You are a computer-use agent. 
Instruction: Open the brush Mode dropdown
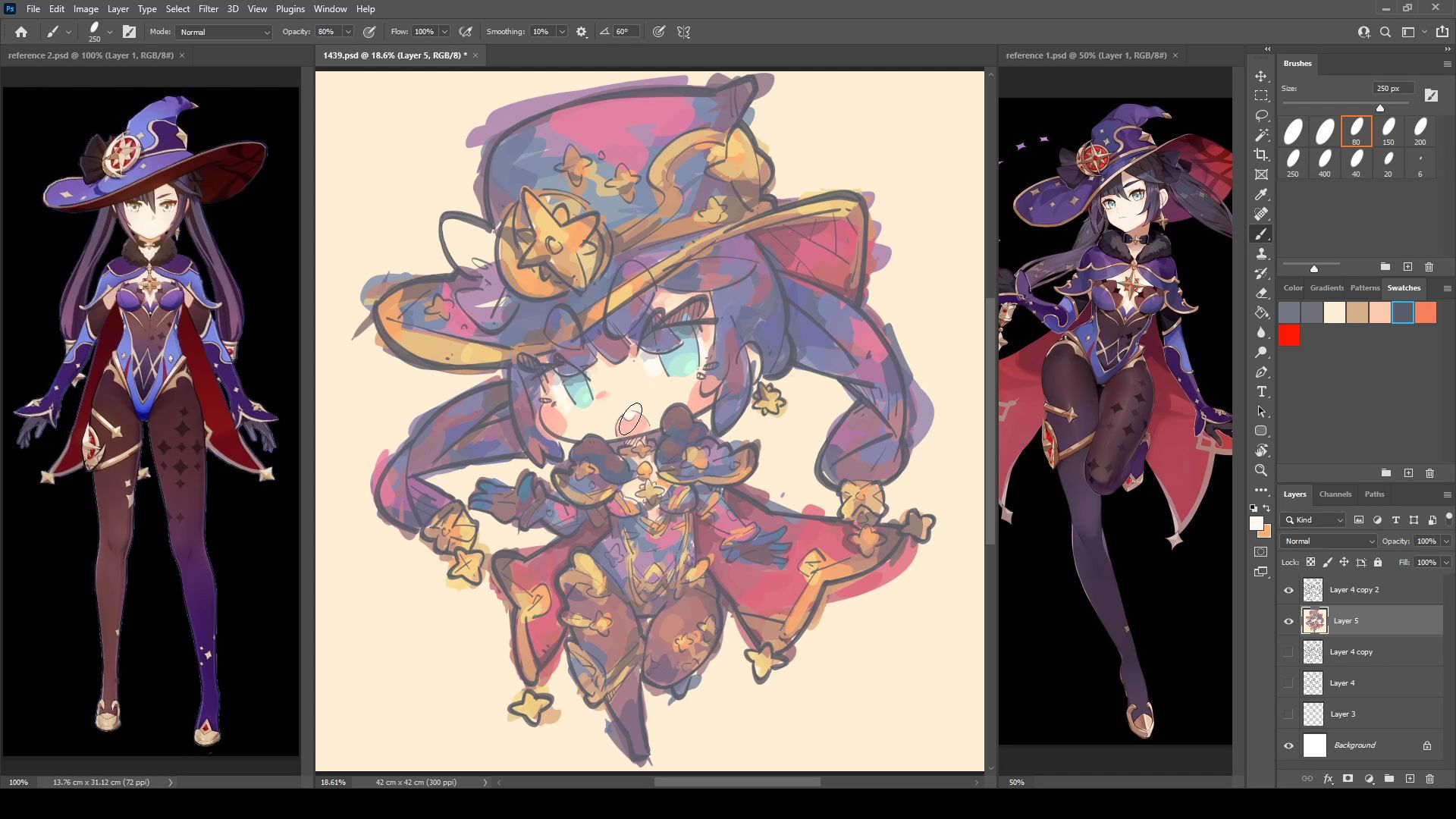[224, 32]
